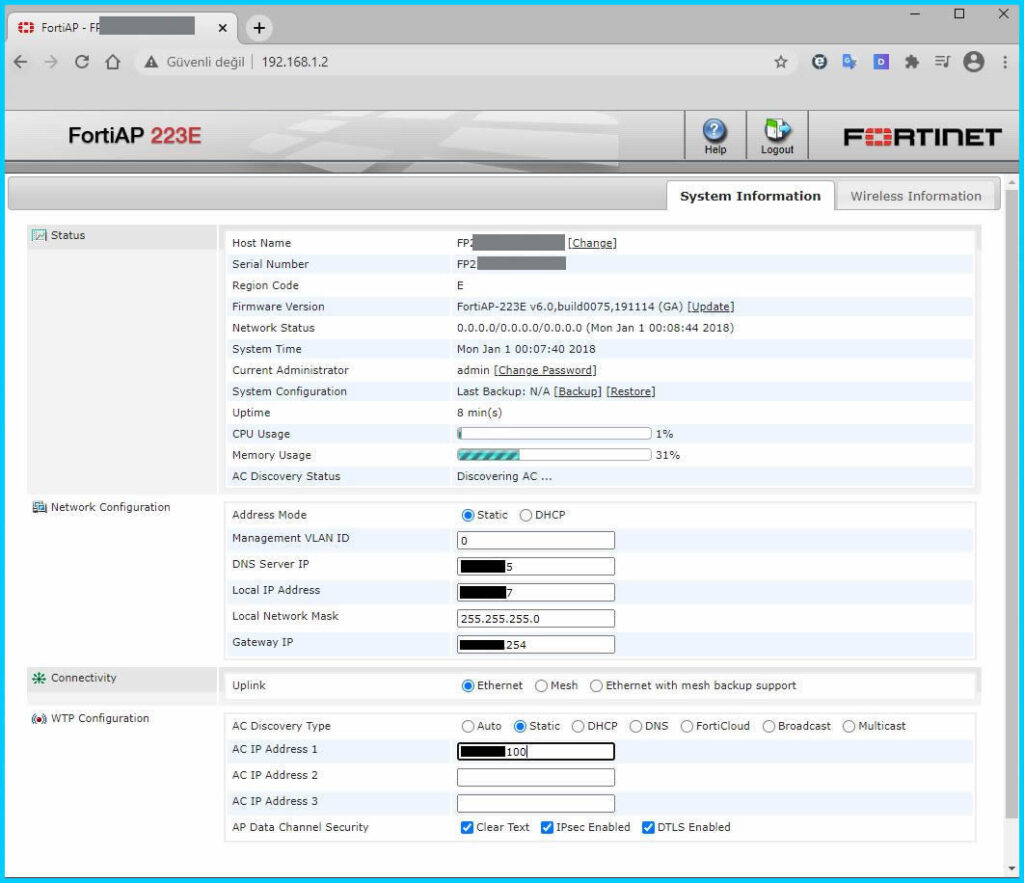Click the WTP Configuration section icon

coord(39,718)
